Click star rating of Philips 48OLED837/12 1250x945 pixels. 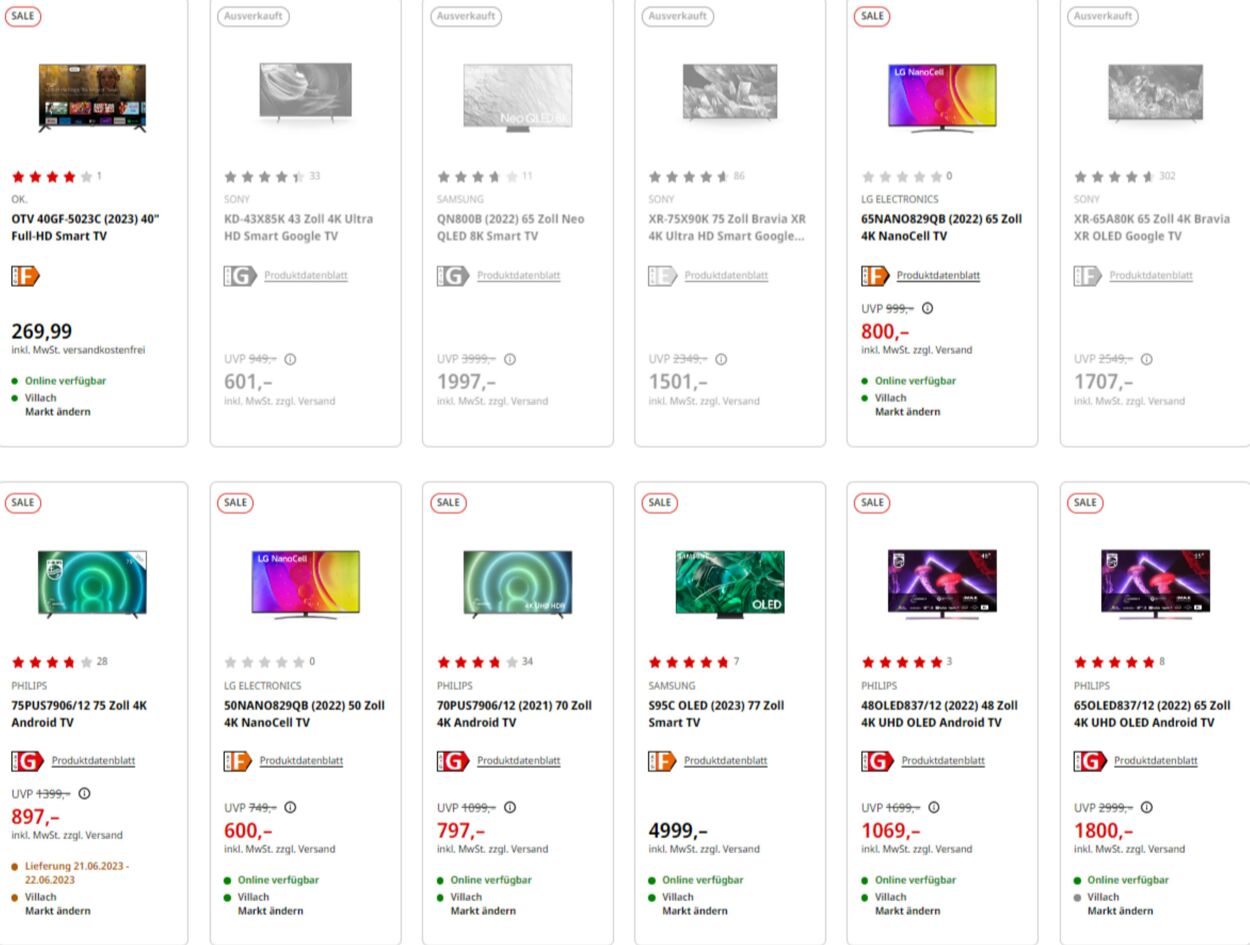(901, 662)
